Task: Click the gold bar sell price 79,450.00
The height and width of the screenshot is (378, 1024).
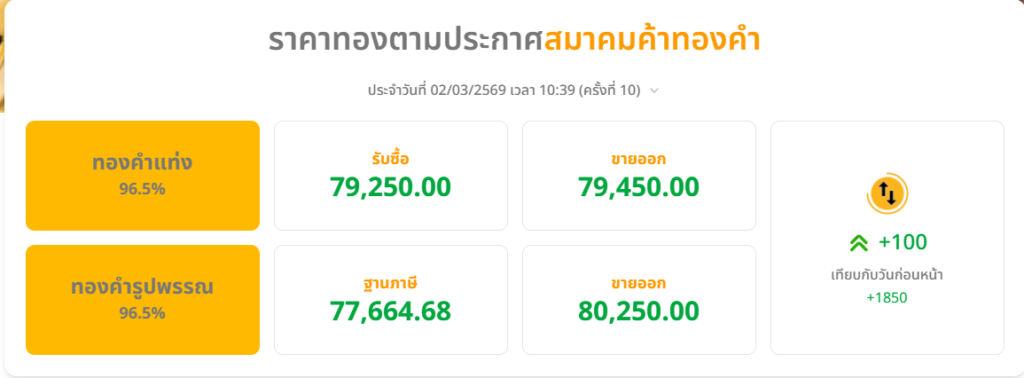Action: 639,187
